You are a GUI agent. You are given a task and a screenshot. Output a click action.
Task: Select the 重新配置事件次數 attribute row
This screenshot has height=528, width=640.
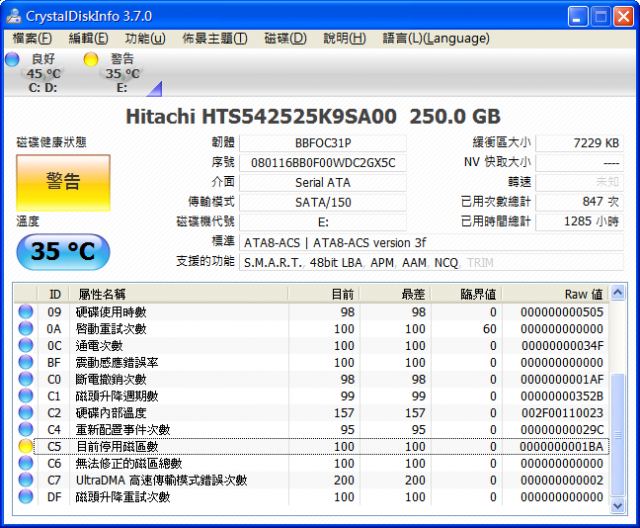coord(311,429)
